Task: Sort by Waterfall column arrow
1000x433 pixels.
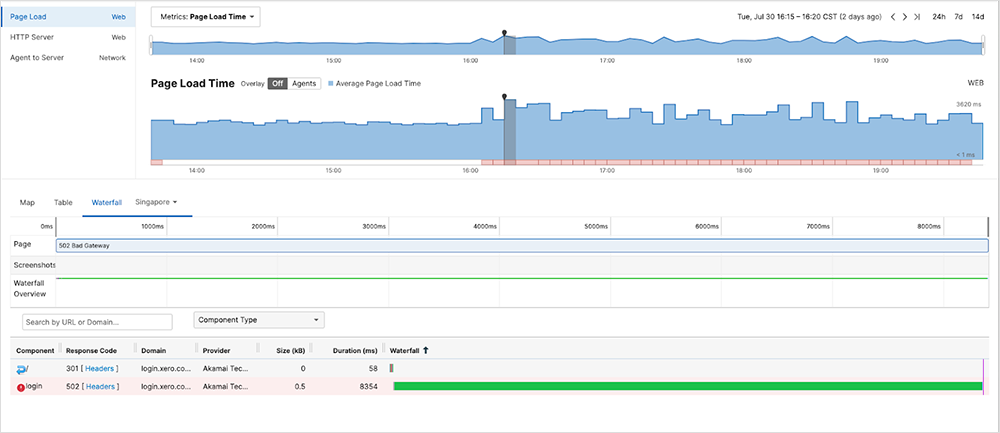Action: click(x=427, y=350)
